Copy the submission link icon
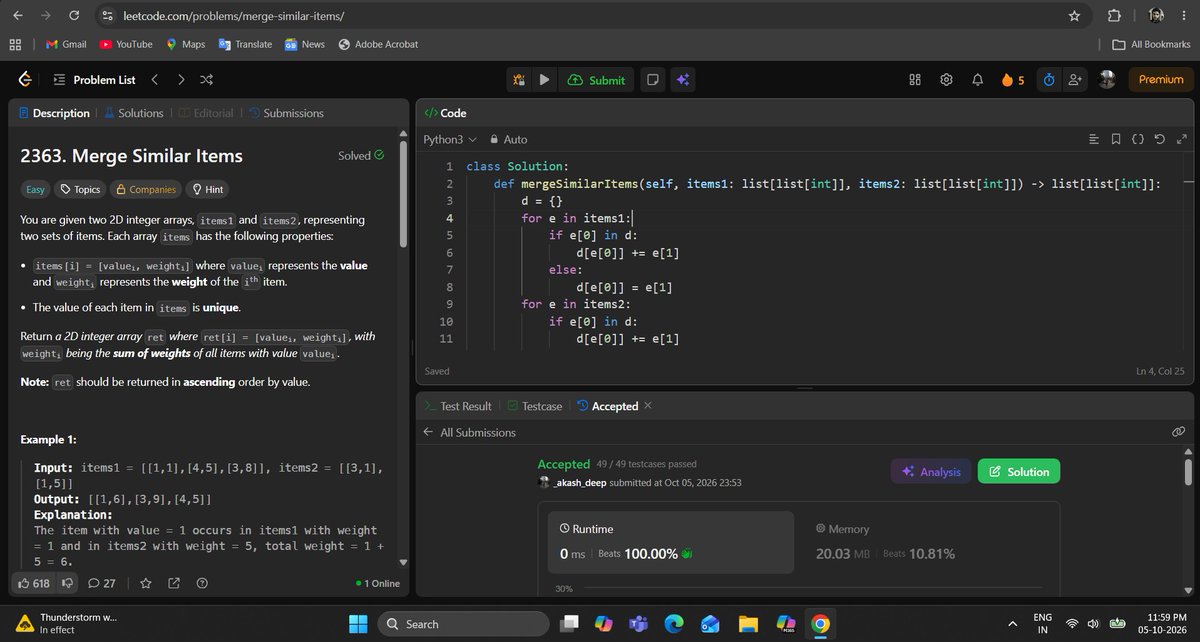 click(1178, 432)
